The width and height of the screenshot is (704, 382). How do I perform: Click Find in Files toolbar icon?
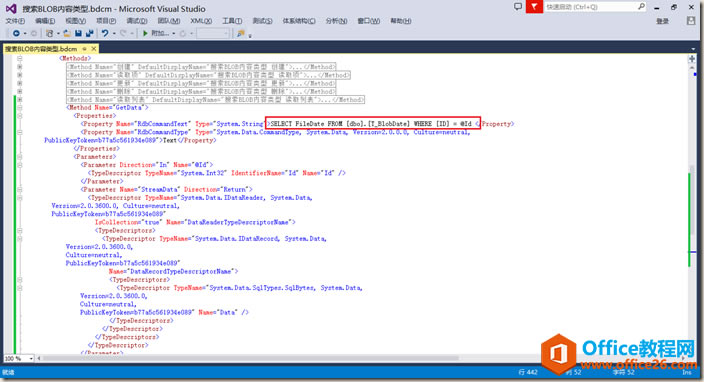coord(241,33)
